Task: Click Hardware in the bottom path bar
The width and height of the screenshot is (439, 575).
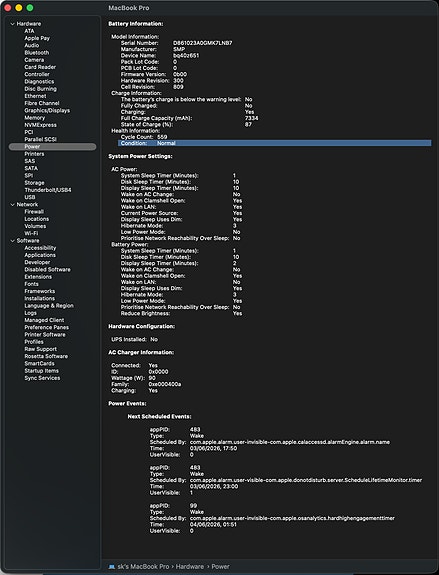Action: tap(190, 567)
